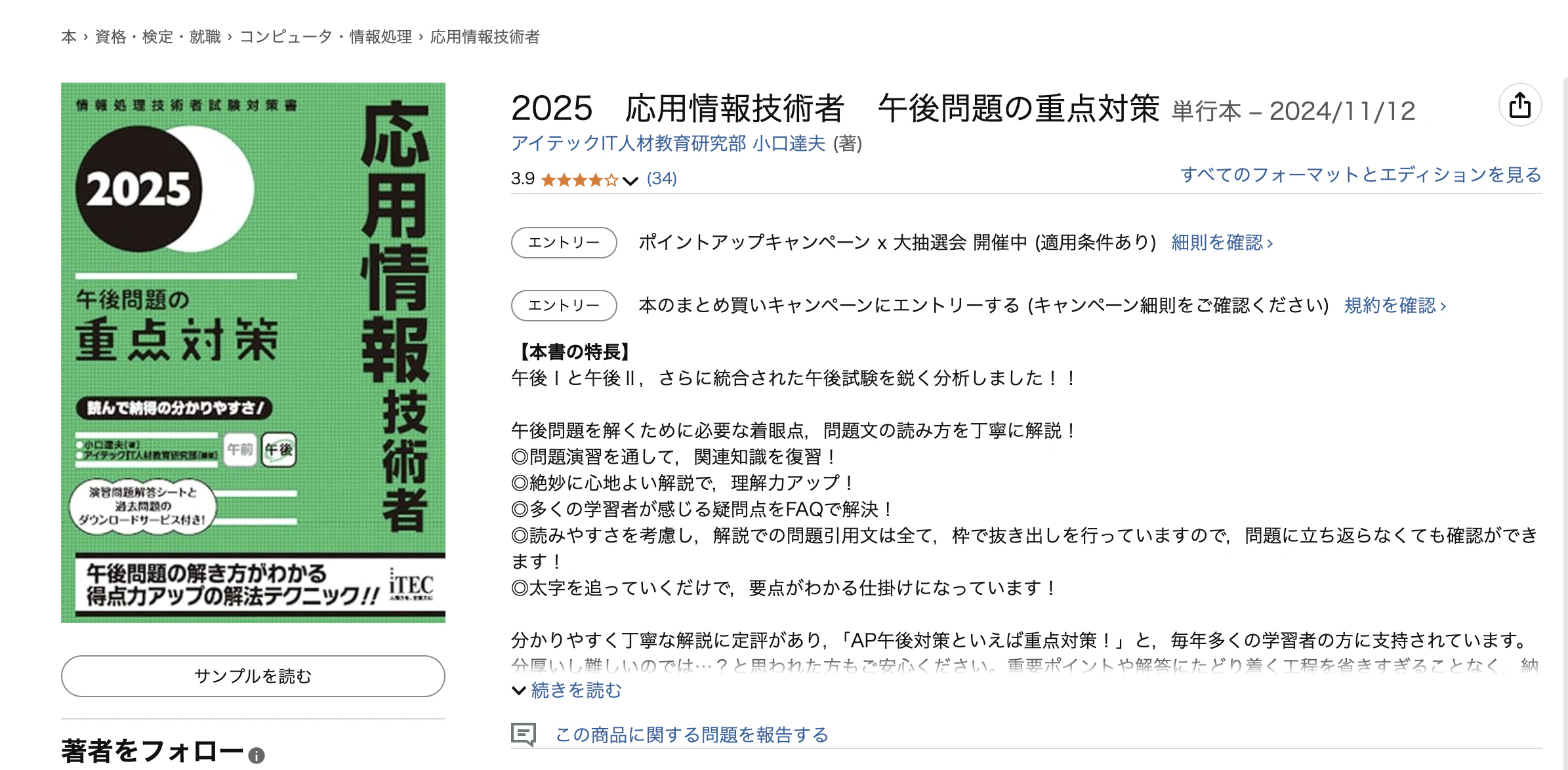This screenshot has width=1568, height=770.
Task: Collapse or open the review score dropdown arrow
Action: pyautogui.click(x=629, y=180)
